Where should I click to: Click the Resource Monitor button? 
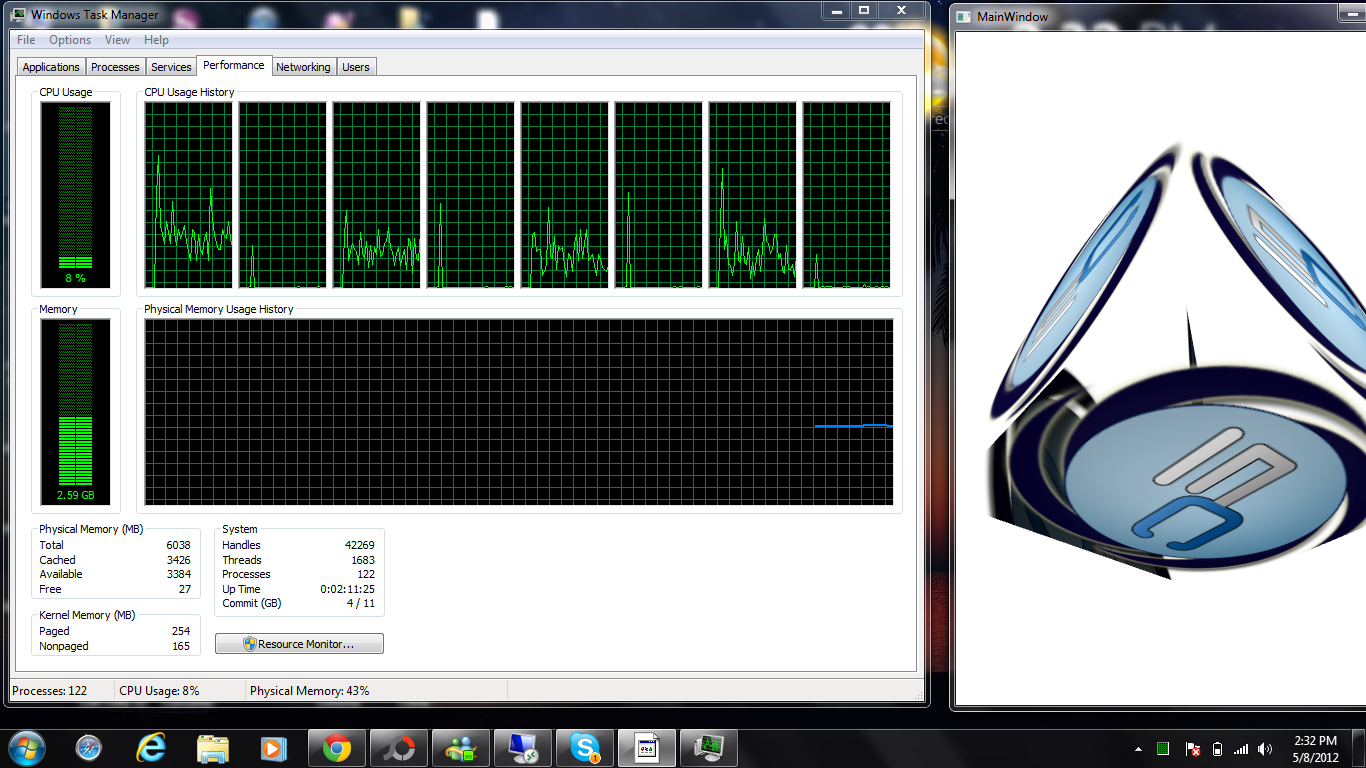coord(299,644)
